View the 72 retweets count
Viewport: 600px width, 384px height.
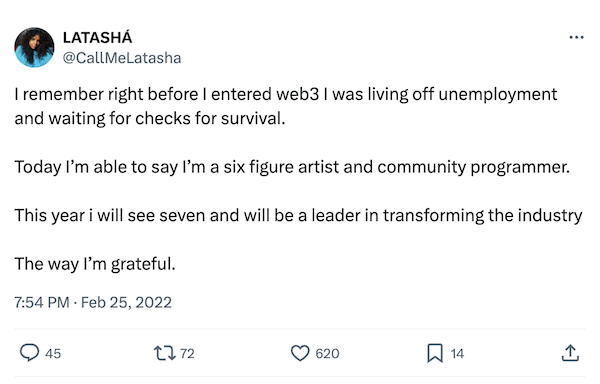point(187,353)
